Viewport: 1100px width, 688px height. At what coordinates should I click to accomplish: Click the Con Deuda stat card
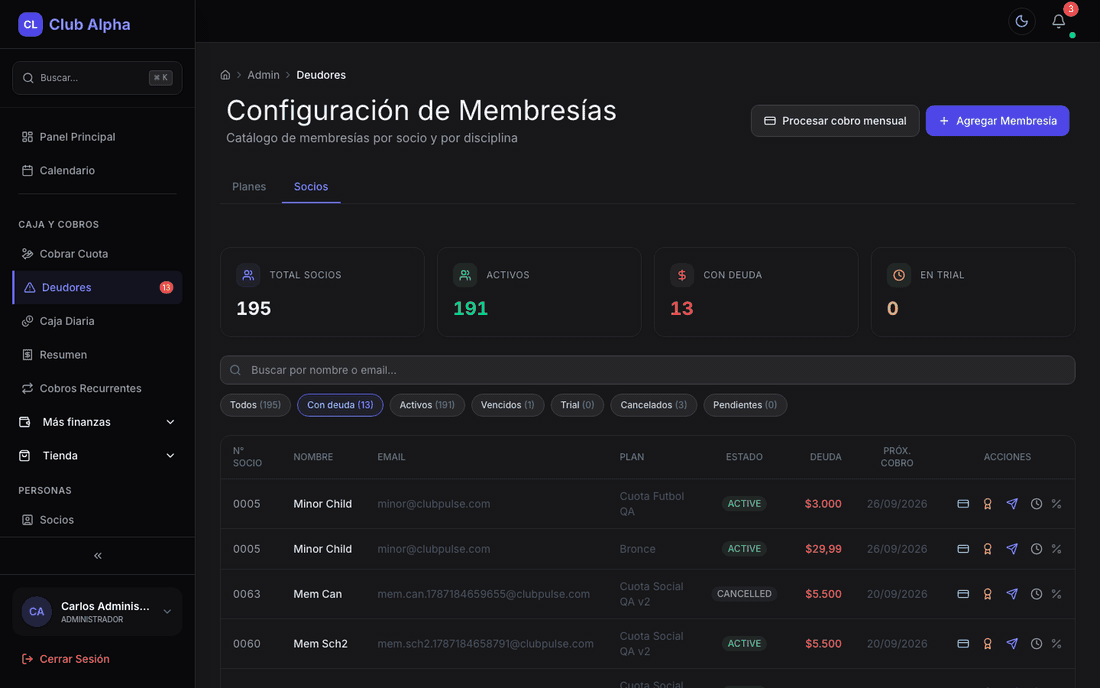(x=756, y=292)
